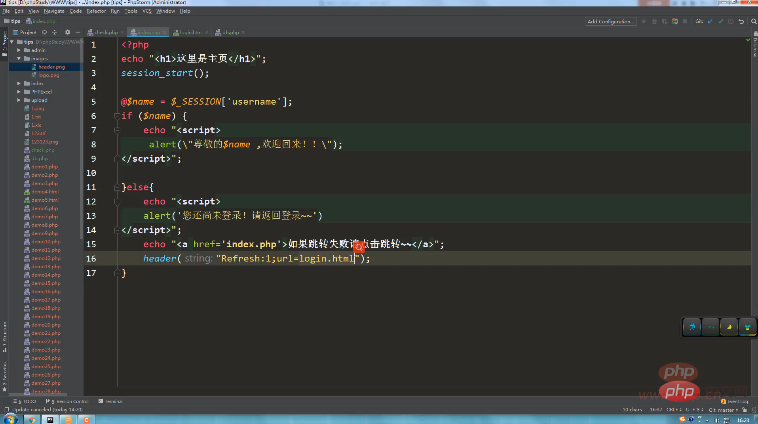
Task: Click the Windows Start button
Action: (11, 419)
